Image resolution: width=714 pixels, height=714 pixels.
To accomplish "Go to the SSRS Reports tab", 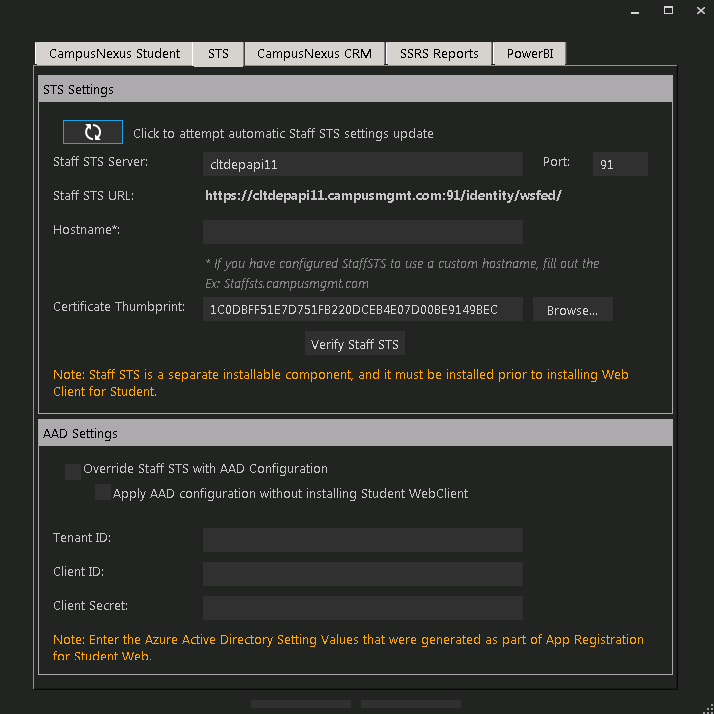I will click(x=439, y=54).
